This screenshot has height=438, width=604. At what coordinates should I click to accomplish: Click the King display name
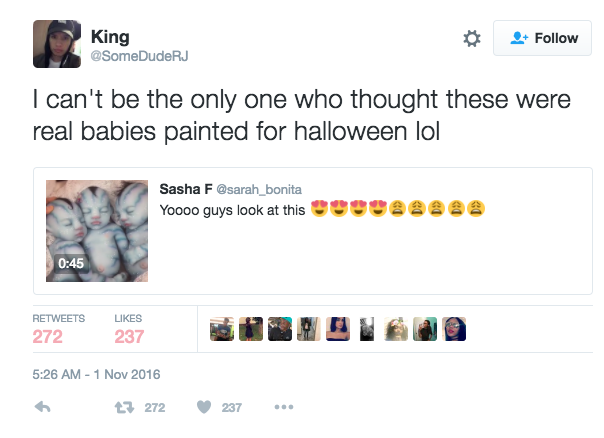pos(110,37)
